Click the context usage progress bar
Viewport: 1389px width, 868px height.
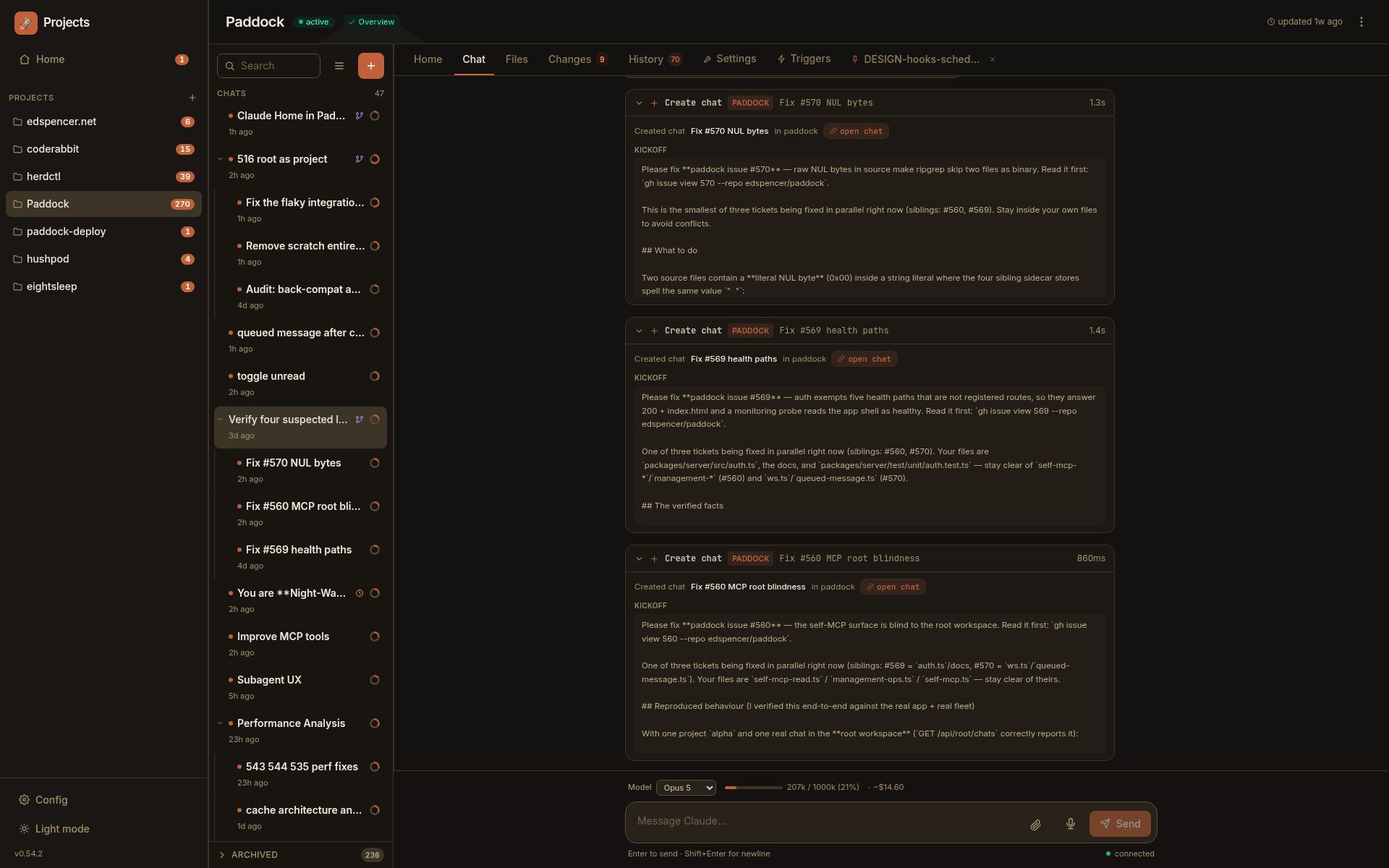tap(753, 788)
